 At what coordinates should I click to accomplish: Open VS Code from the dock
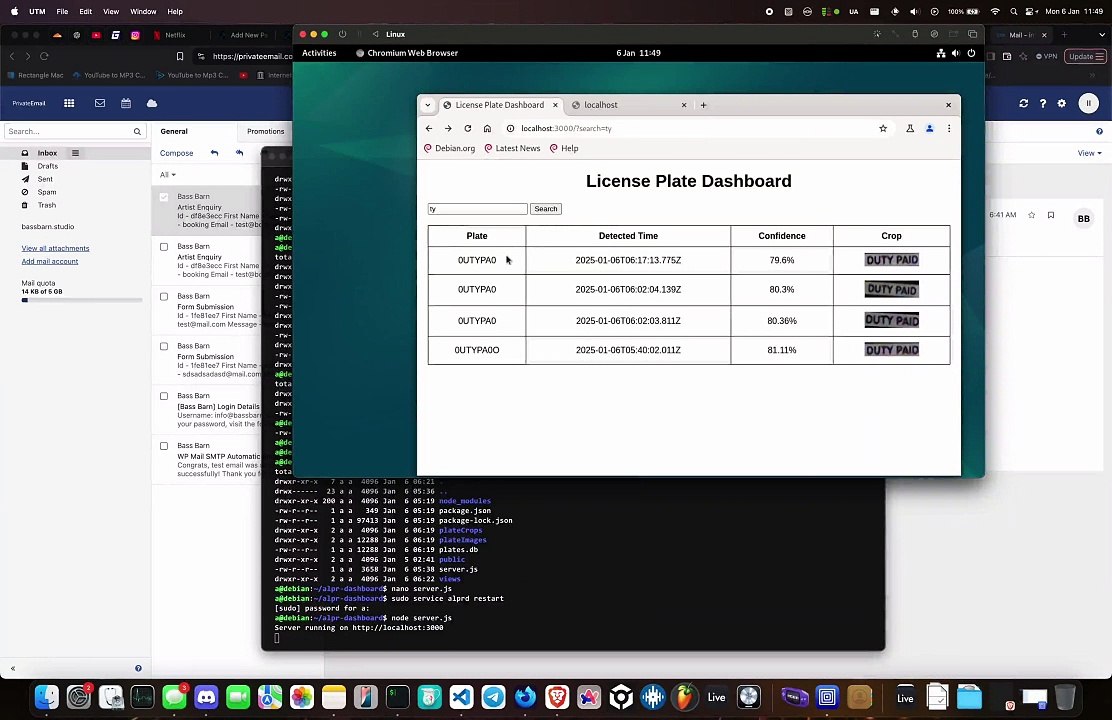[462, 697]
